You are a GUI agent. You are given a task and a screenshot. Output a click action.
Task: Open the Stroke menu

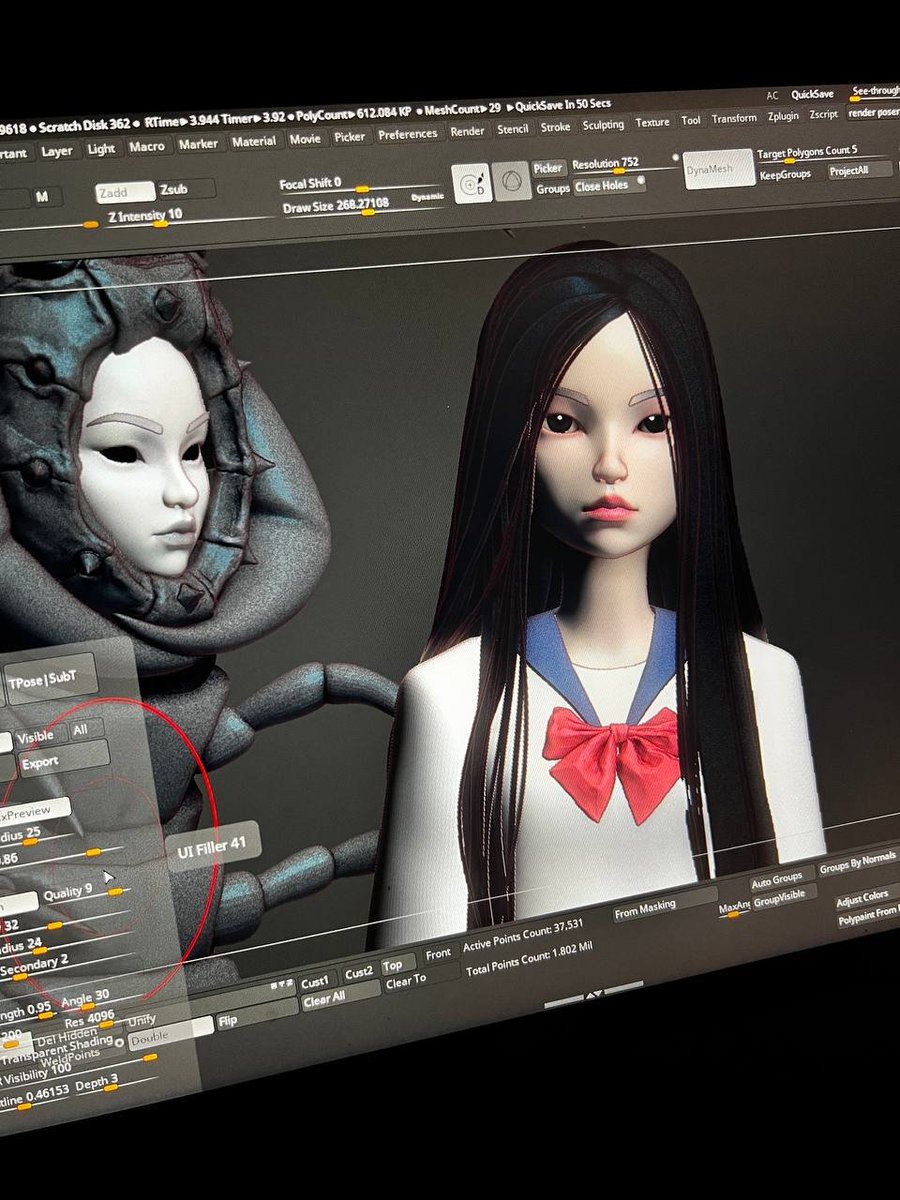556,127
